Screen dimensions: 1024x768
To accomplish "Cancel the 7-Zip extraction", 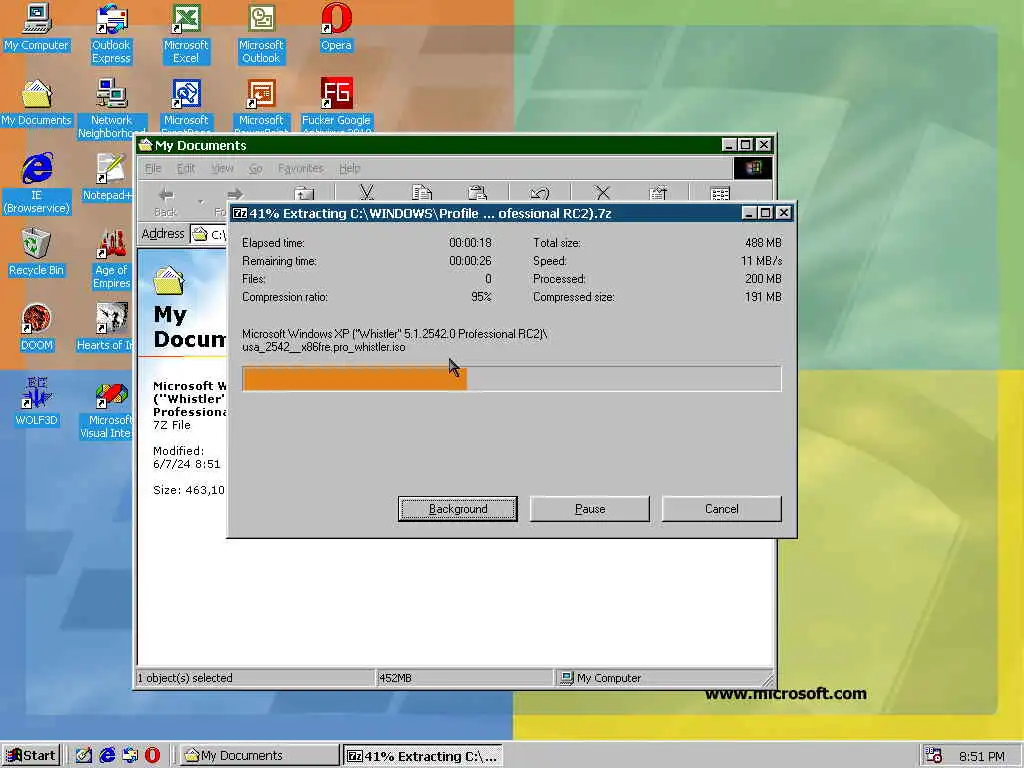I will click(722, 509).
